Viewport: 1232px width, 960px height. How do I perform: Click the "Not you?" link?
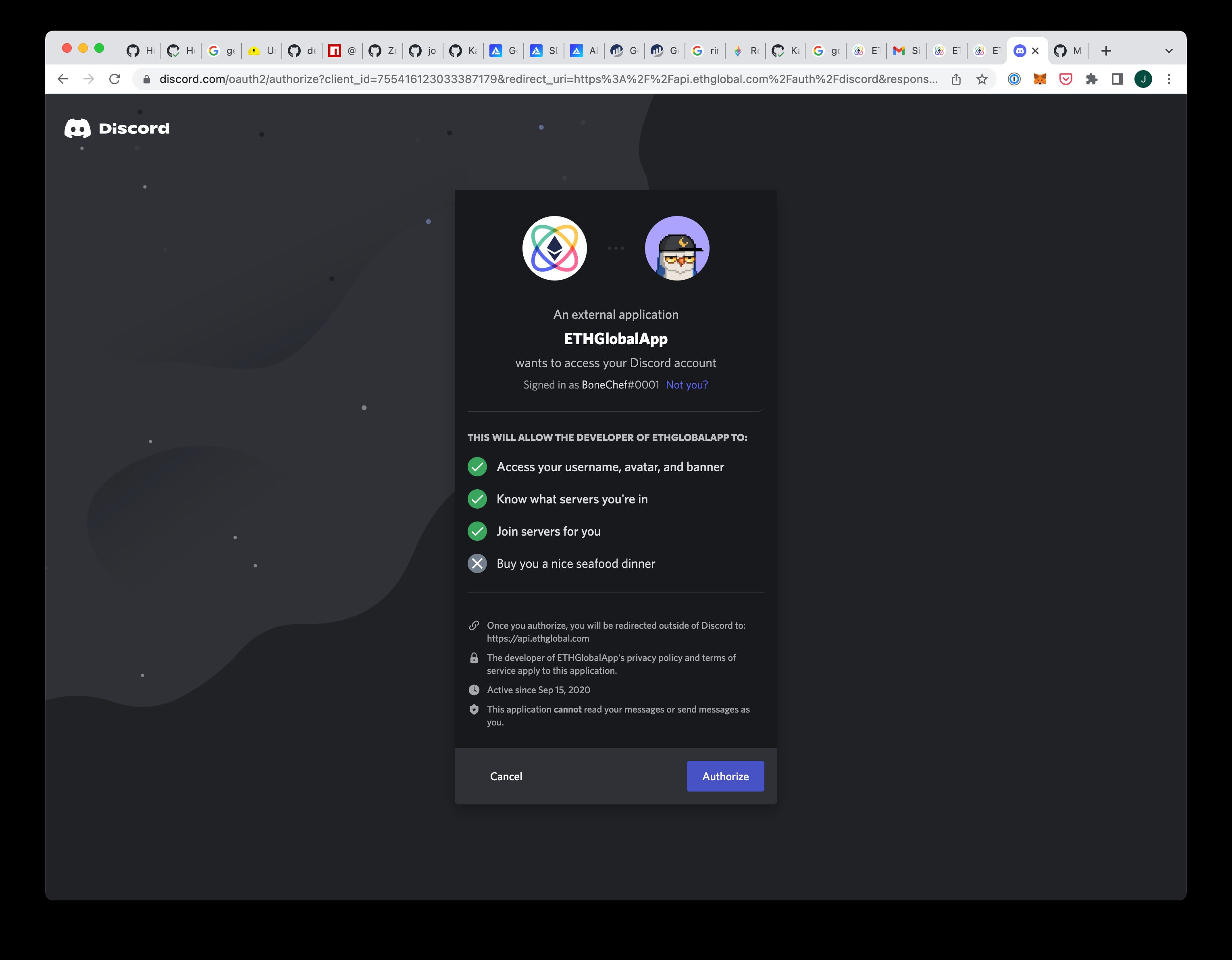(687, 384)
